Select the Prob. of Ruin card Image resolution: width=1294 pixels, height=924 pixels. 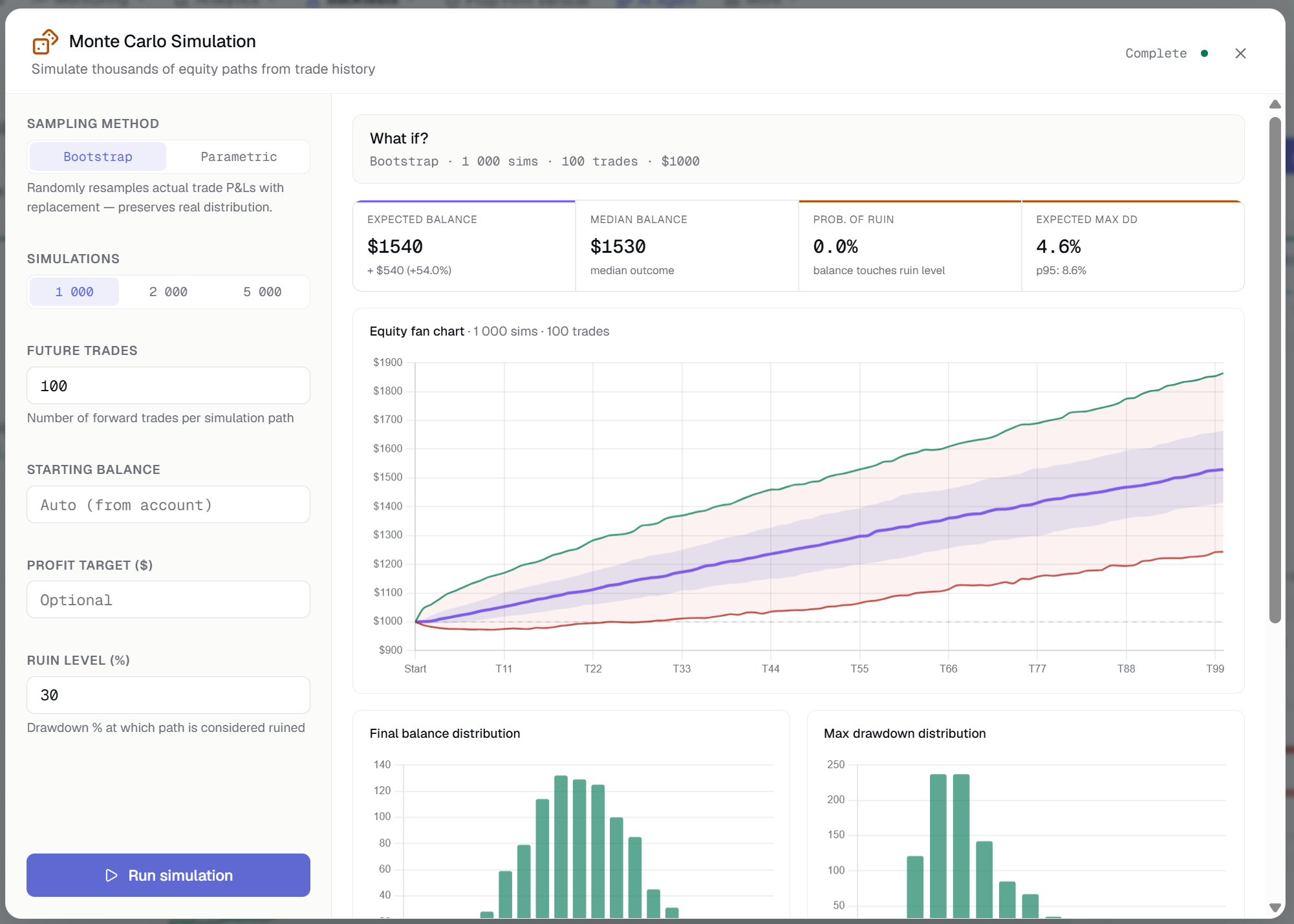click(910, 246)
